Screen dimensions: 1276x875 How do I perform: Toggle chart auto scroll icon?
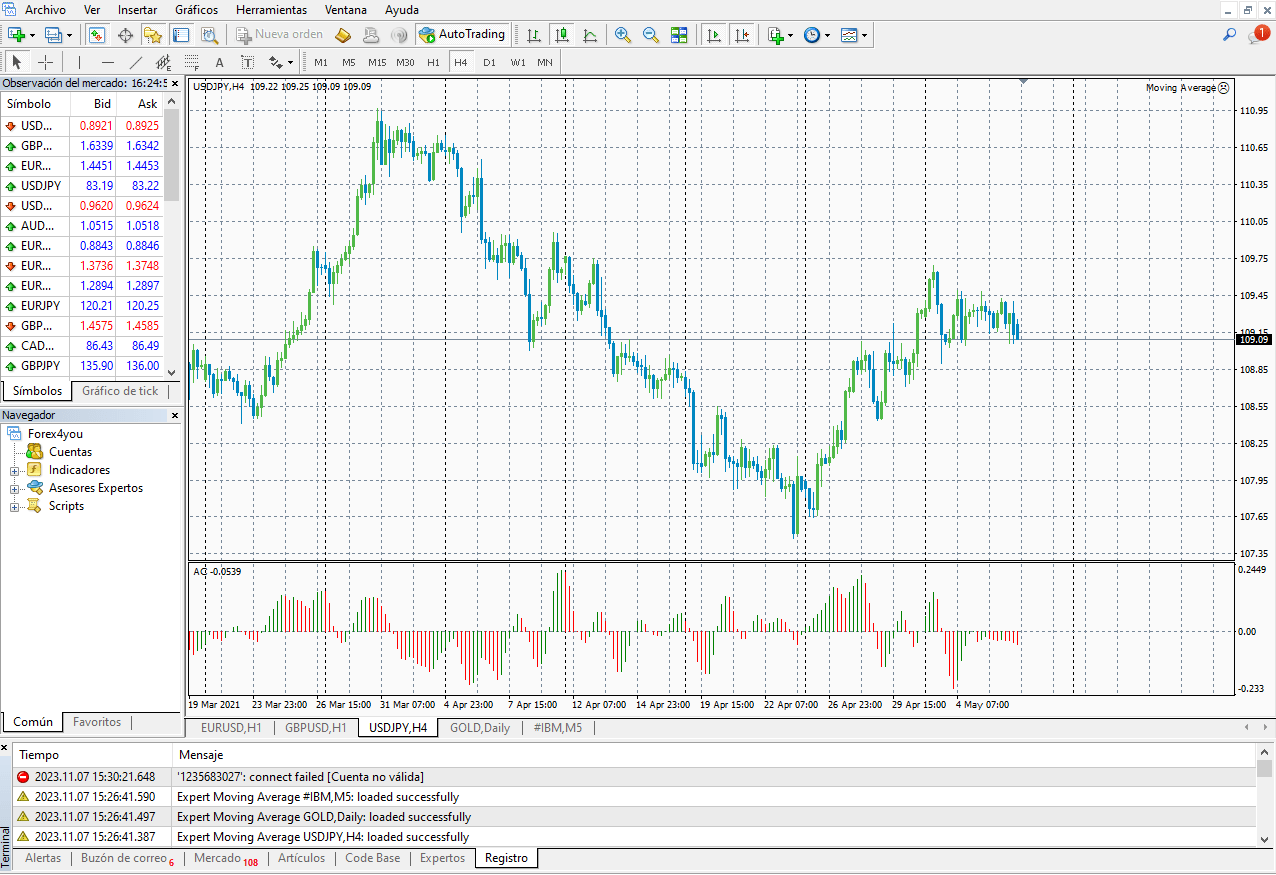coord(713,35)
